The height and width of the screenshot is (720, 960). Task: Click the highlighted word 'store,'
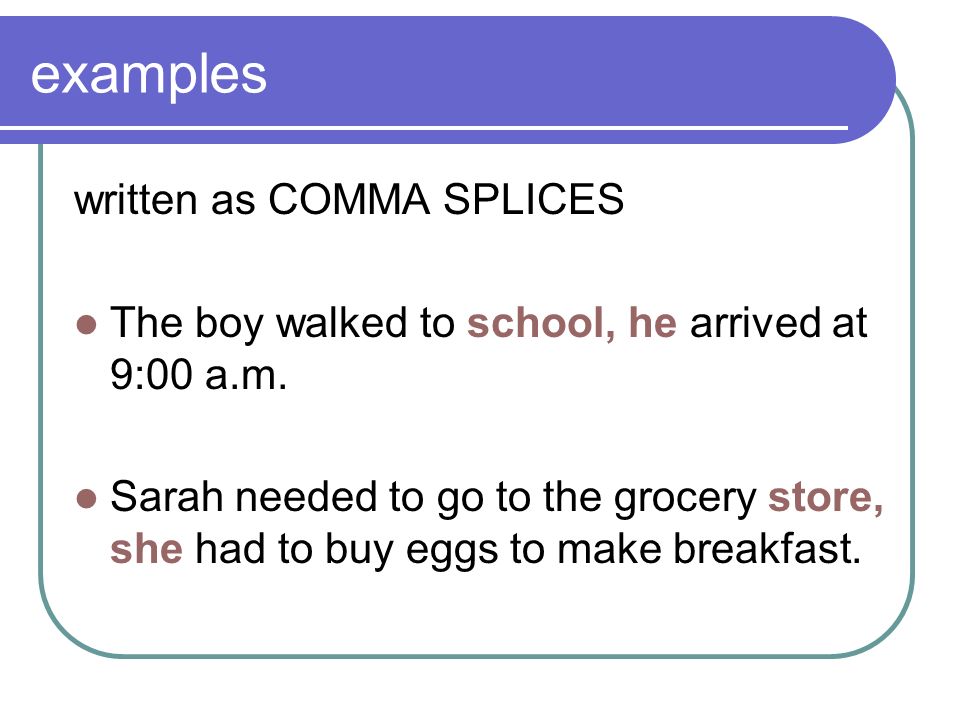[825, 497]
